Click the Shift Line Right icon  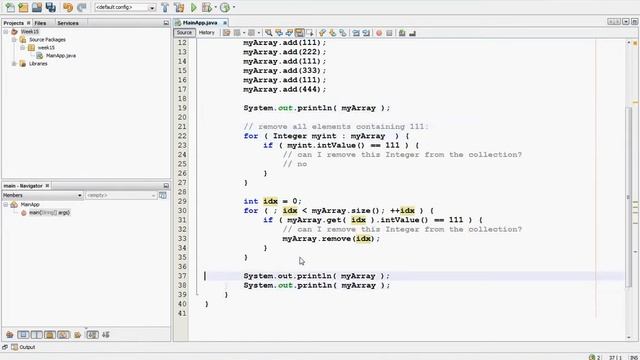[x=366, y=33]
